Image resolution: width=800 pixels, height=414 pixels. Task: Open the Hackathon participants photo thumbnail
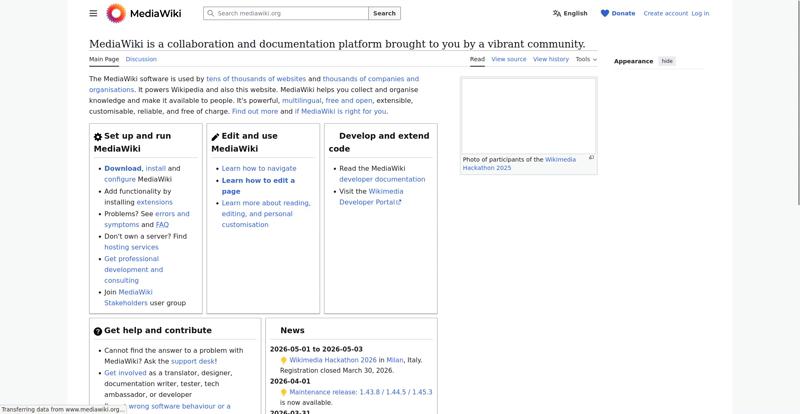(528, 115)
